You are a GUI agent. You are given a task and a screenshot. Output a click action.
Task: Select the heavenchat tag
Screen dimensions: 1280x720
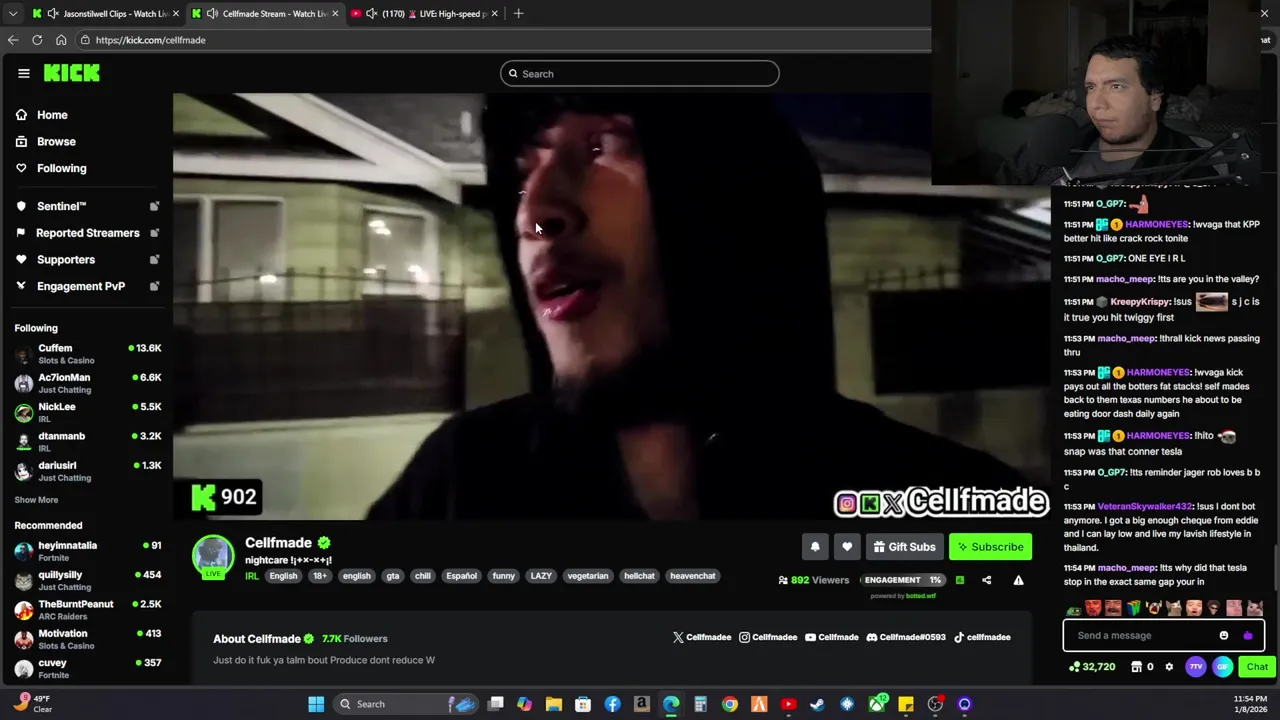click(693, 576)
